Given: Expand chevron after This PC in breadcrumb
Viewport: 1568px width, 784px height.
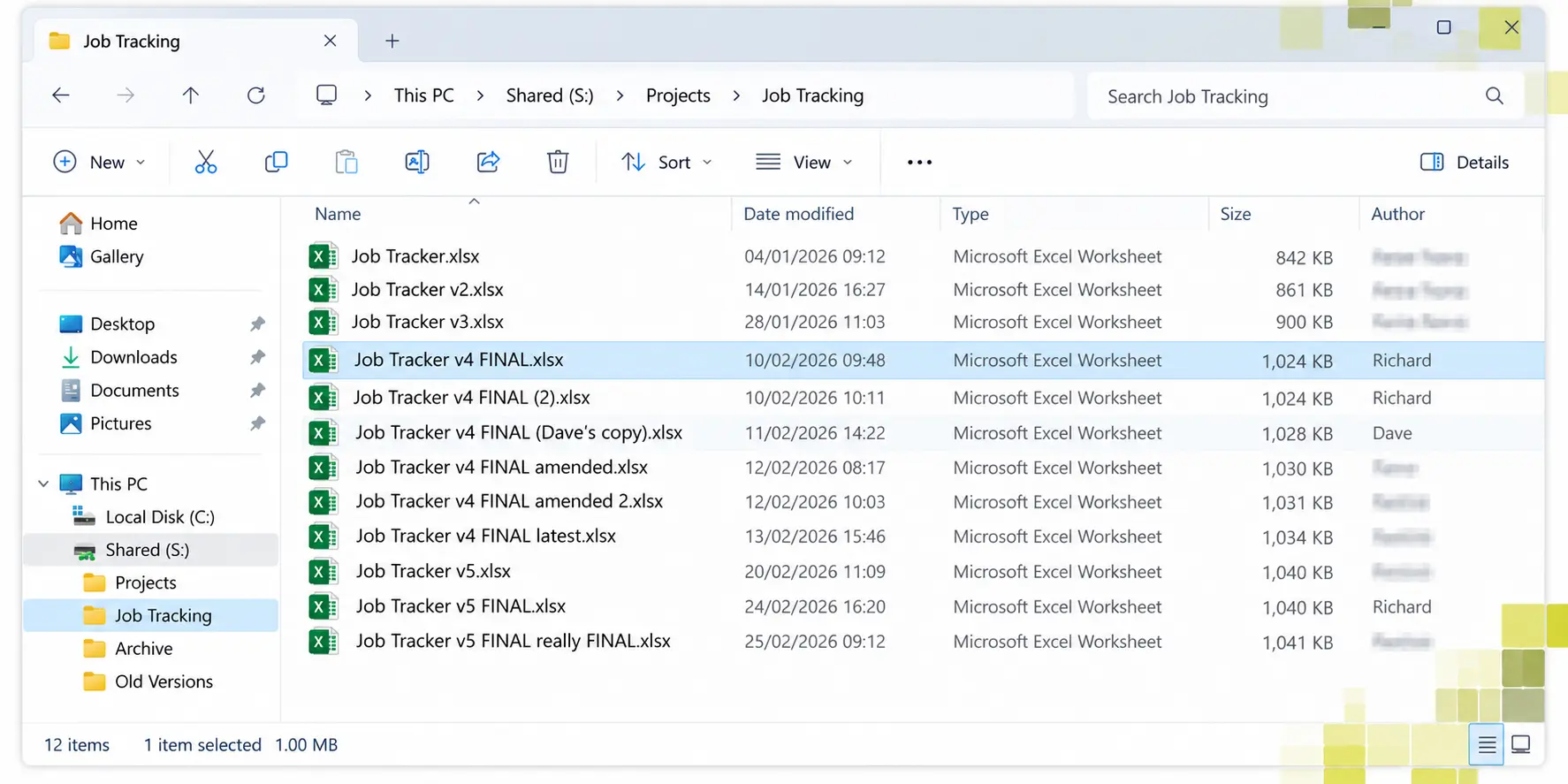Looking at the screenshot, I should [480, 95].
